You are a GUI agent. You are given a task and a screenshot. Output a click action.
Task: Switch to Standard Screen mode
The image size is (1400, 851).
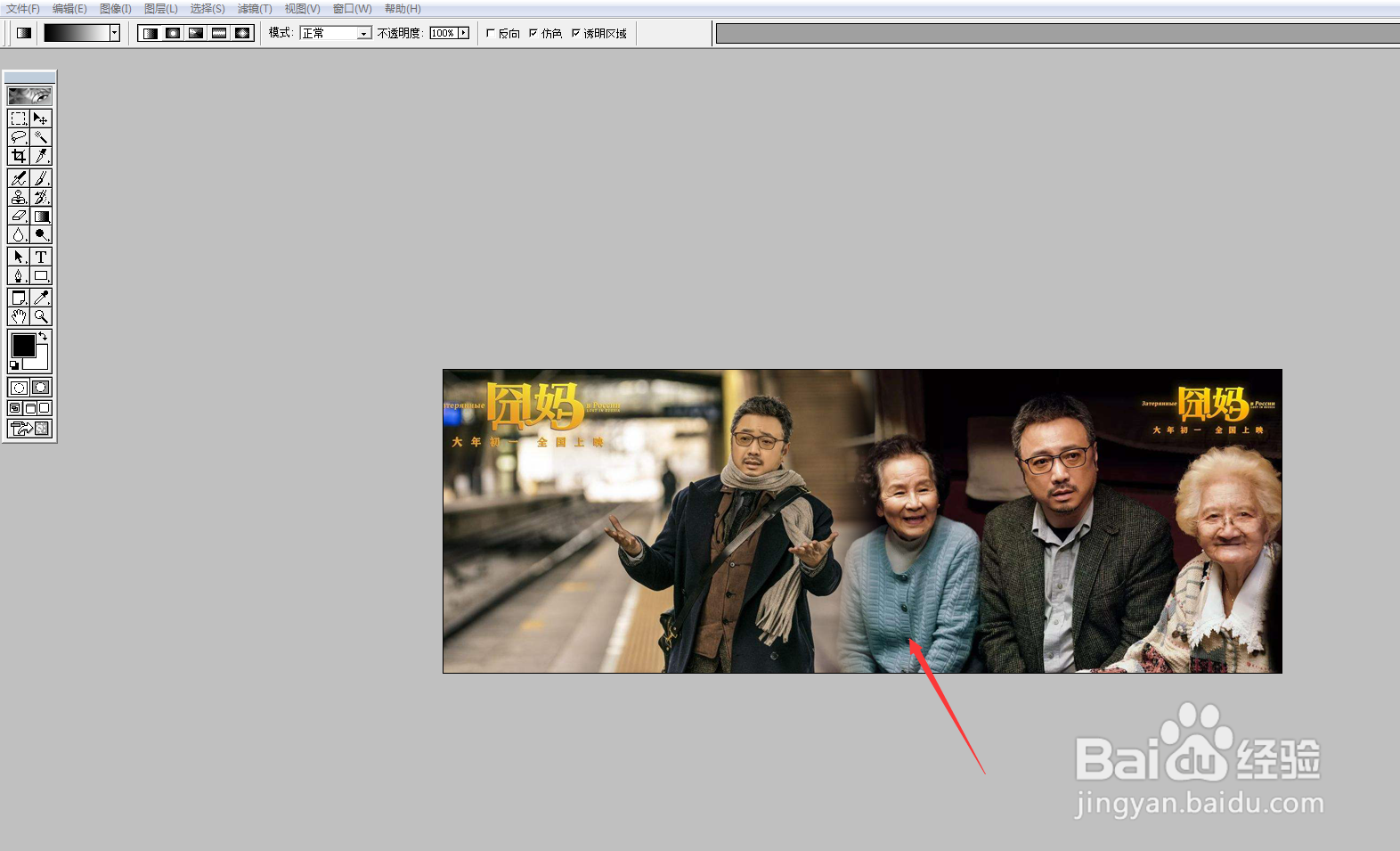15,408
